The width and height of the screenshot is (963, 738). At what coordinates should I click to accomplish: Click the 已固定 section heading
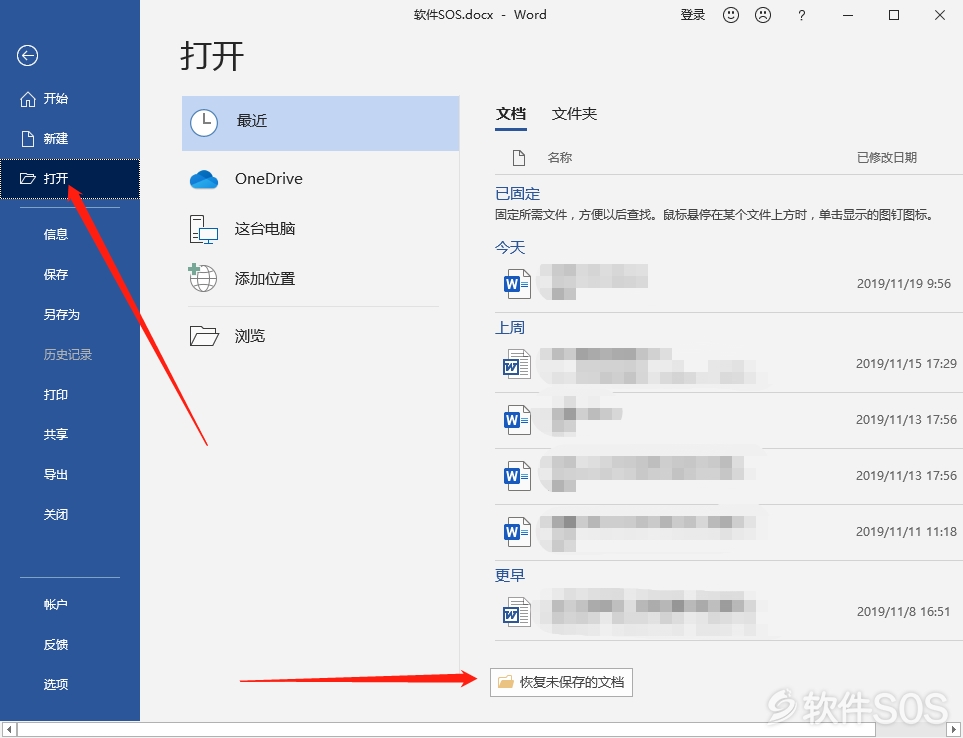[517, 194]
